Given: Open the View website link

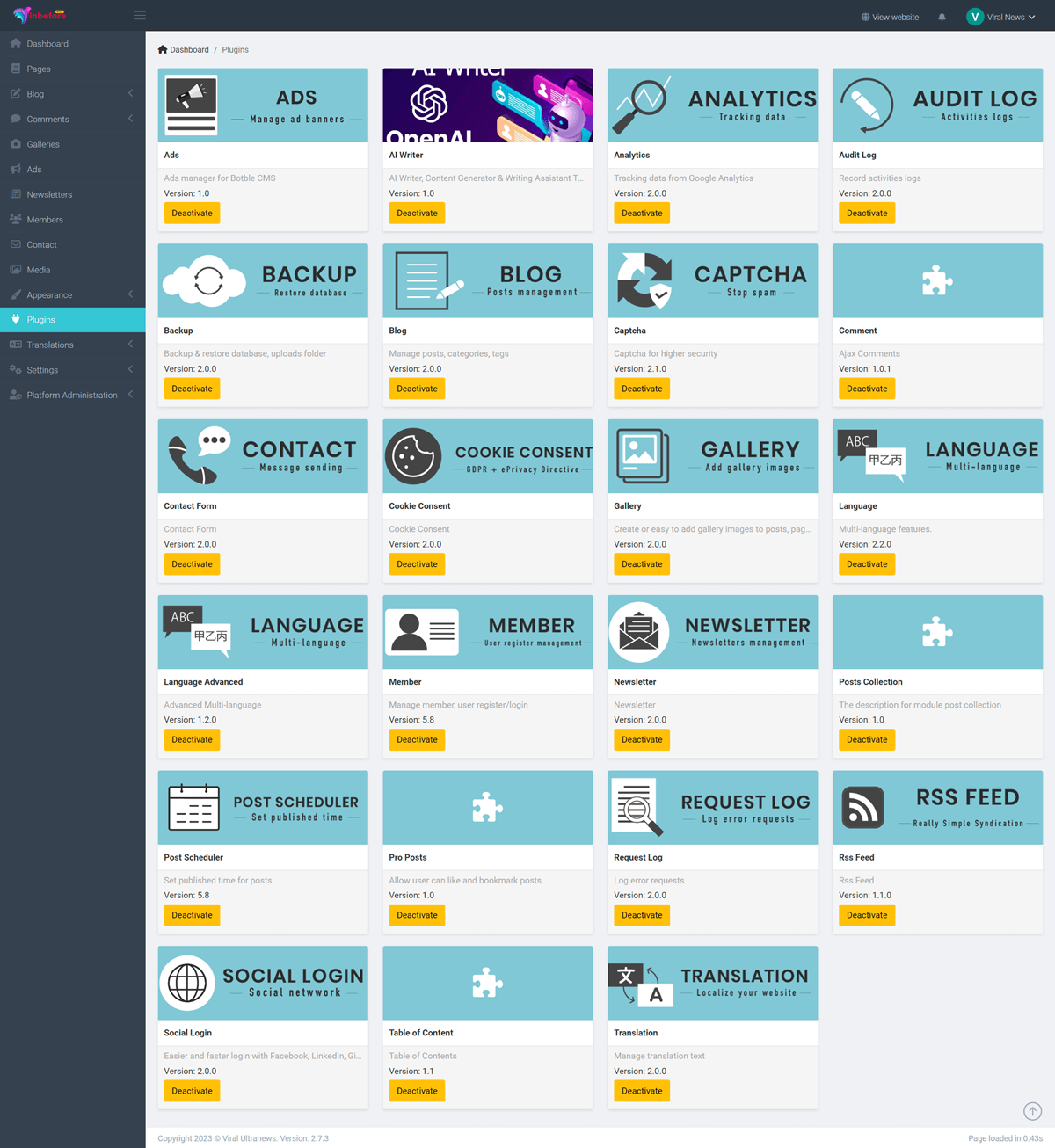Looking at the screenshot, I should coord(890,16).
